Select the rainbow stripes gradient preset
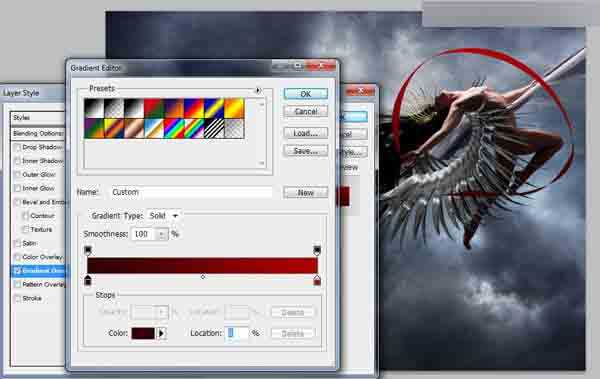This screenshot has height=379, width=600. 174,128
